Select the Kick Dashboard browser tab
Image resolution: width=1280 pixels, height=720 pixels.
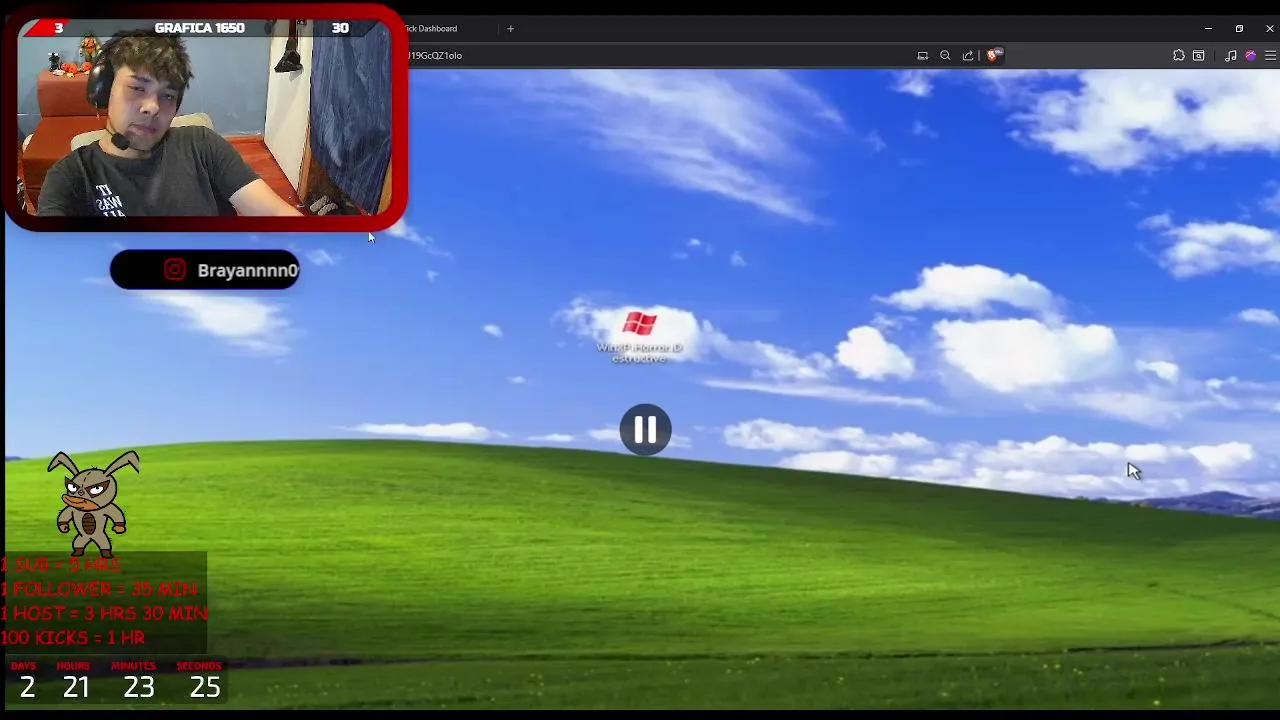(x=431, y=28)
